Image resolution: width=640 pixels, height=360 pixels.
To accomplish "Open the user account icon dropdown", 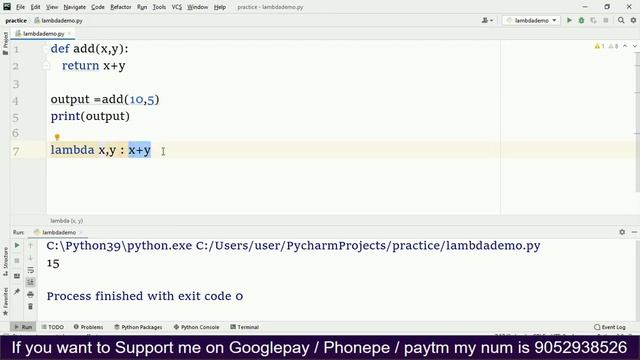I will (487, 20).
